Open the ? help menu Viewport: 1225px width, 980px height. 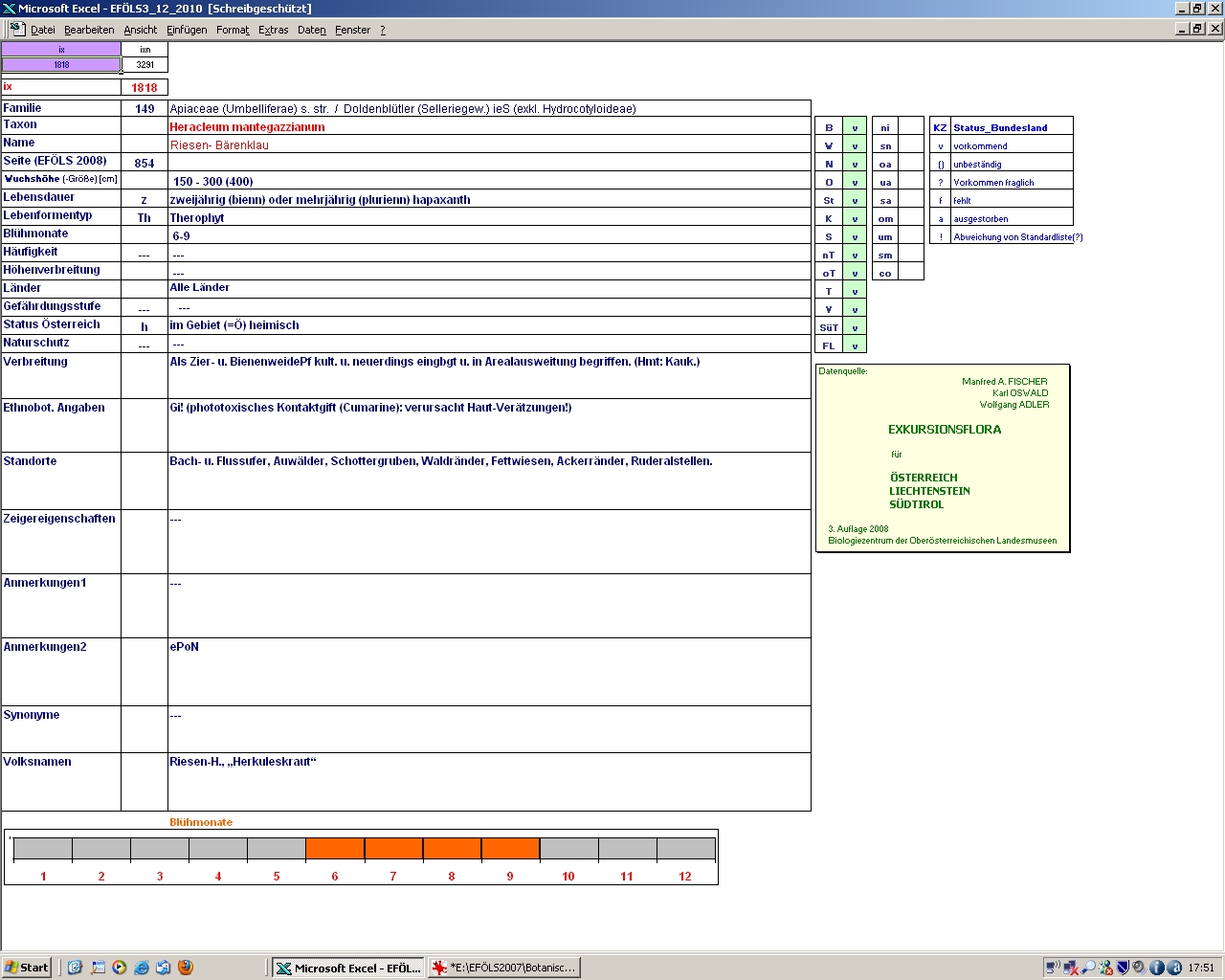(x=383, y=30)
